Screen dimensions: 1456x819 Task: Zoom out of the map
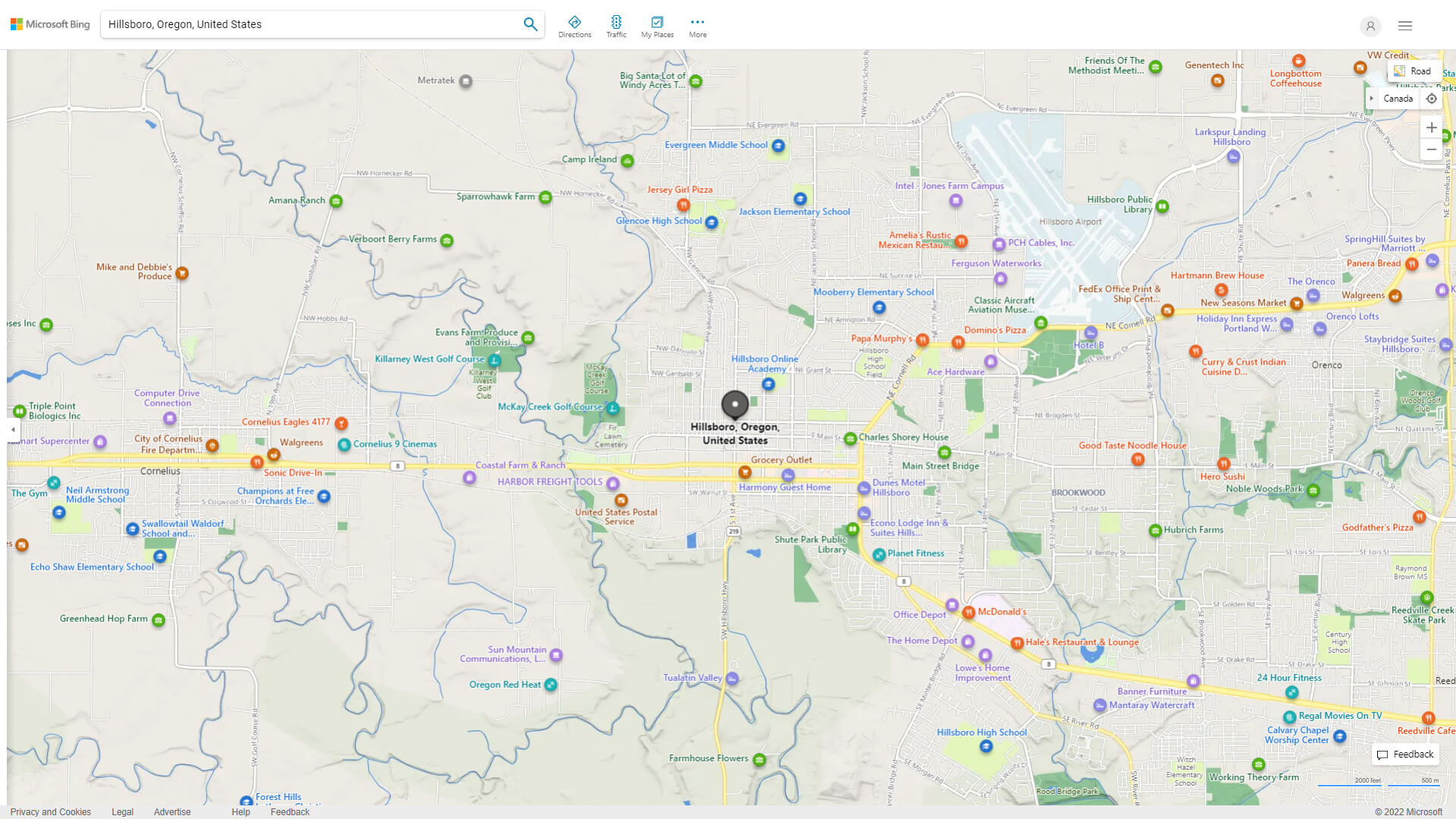(1432, 149)
